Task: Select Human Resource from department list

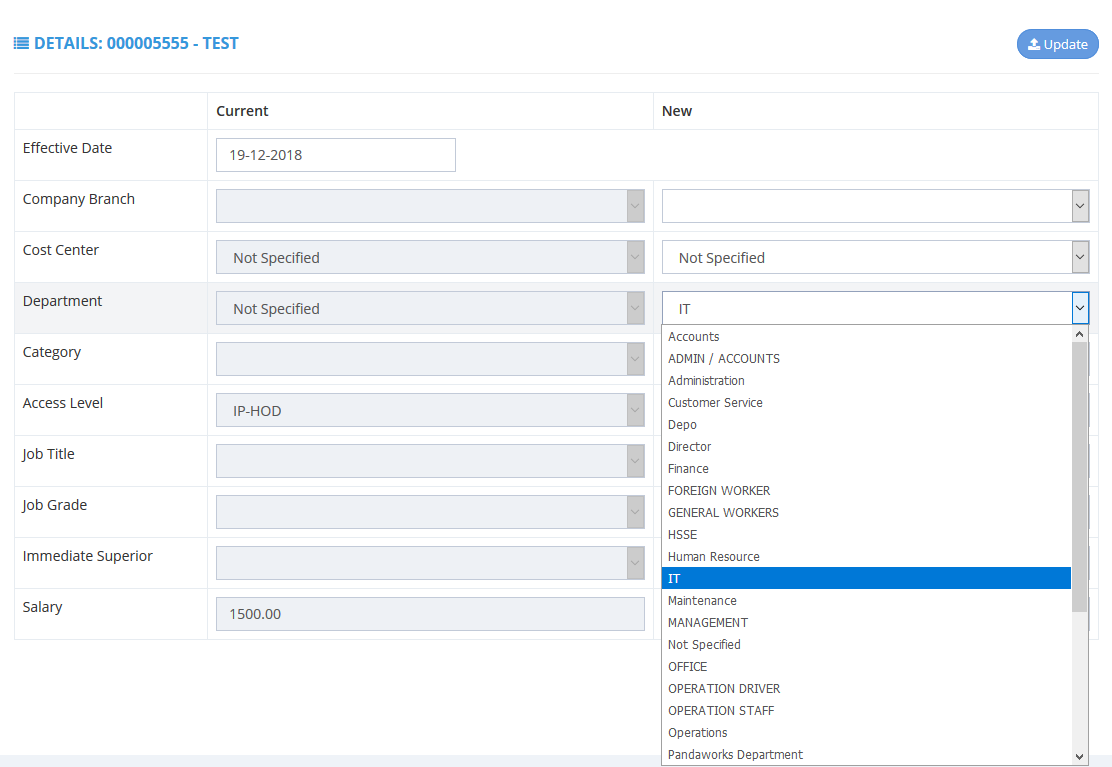Action: tap(714, 557)
